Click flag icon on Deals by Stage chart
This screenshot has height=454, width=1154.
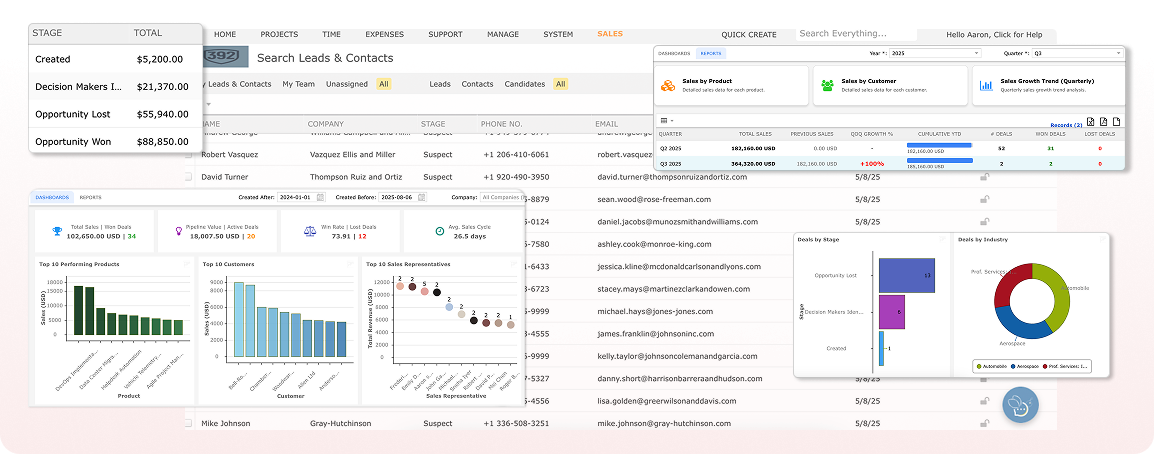pos(942,239)
